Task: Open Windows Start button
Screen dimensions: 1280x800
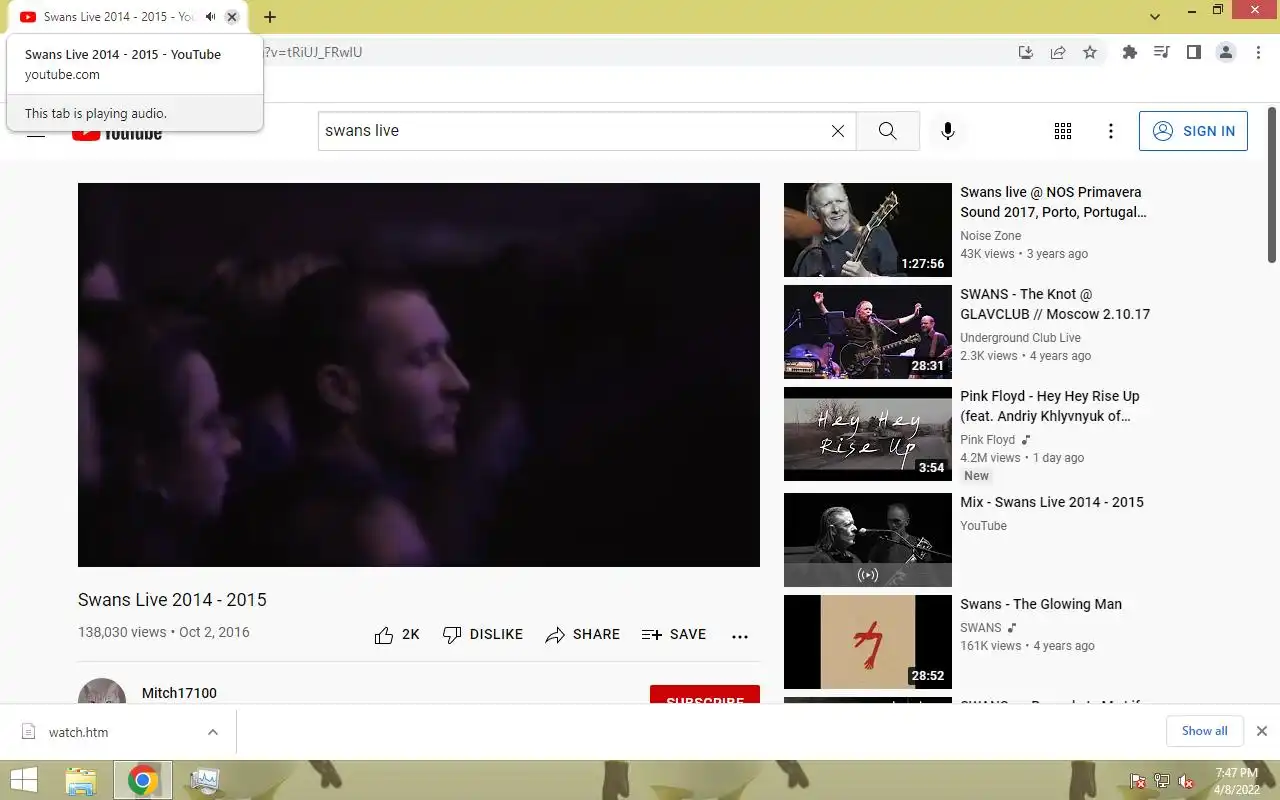Action: pyautogui.click(x=23, y=780)
